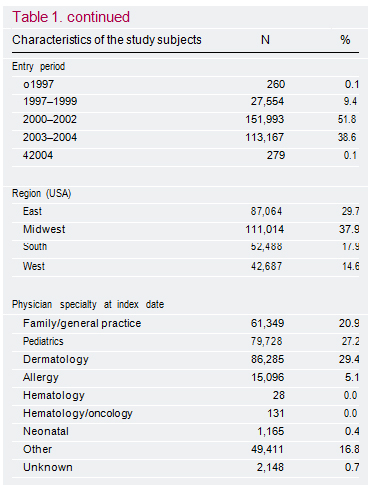
Task: Select the 'Characteristics of the study subjects' header
Action: coord(107,40)
